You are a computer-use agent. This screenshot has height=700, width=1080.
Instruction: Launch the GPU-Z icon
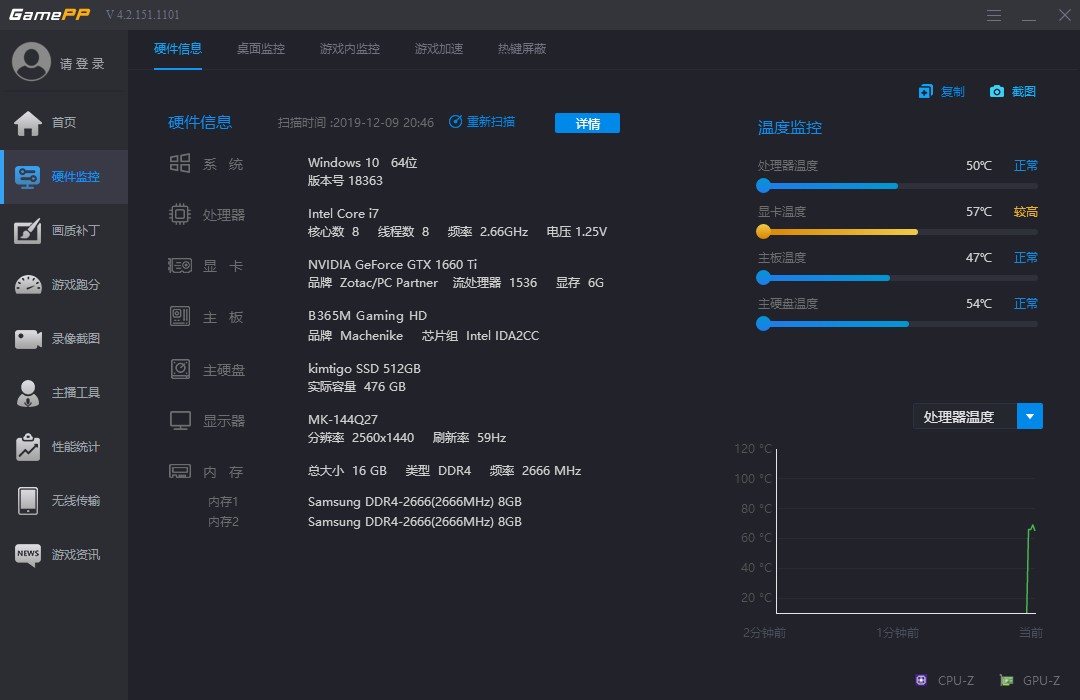pos(1006,680)
